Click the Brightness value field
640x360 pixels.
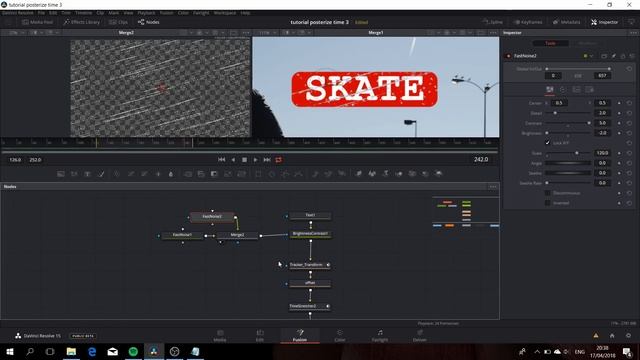[x=602, y=133]
